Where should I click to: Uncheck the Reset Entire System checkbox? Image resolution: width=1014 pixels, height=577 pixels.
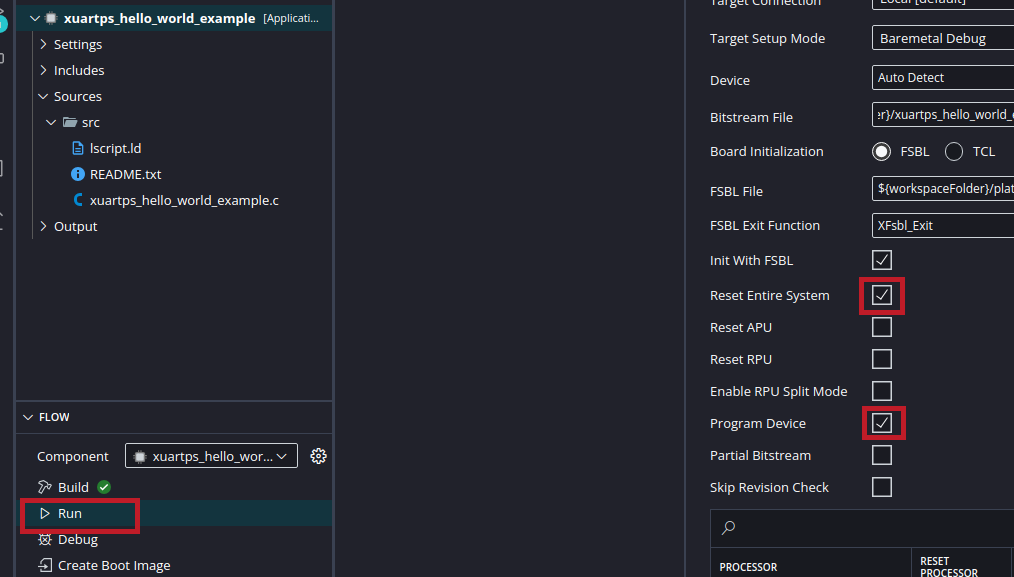[x=882, y=295]
